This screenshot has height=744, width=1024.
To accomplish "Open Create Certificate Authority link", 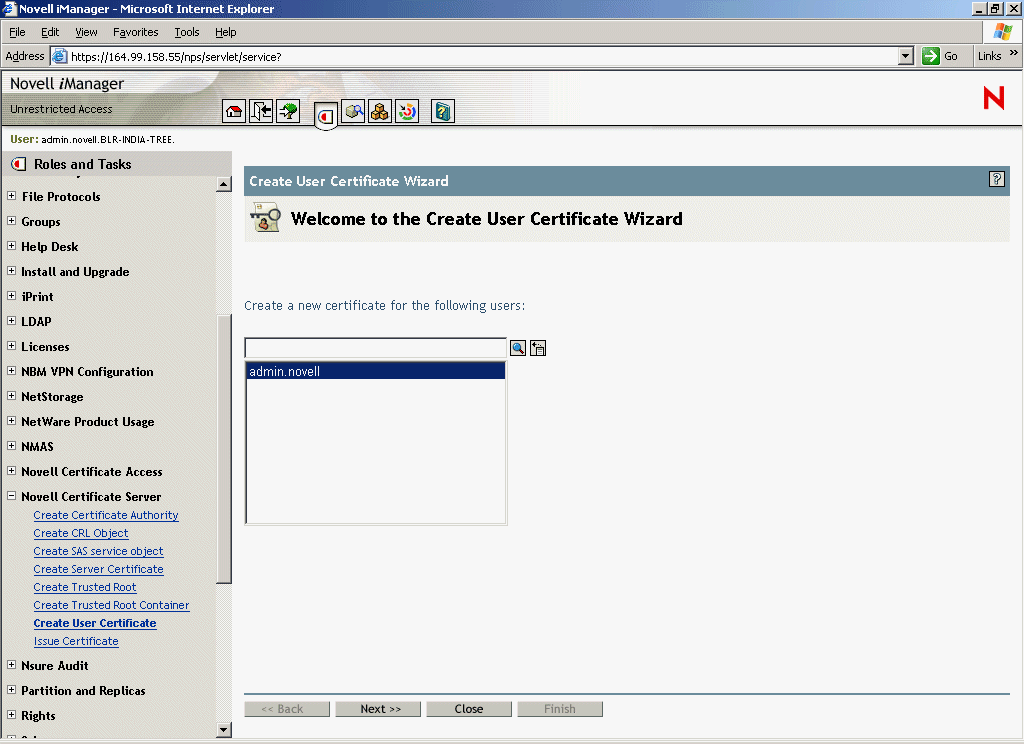I will click(106, 515).
